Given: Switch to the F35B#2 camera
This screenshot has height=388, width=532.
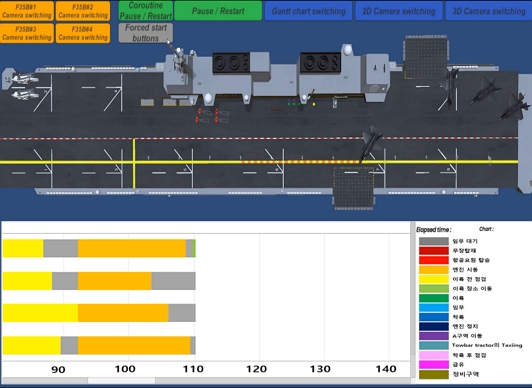Looking at the screenshot, I should 83,11.
